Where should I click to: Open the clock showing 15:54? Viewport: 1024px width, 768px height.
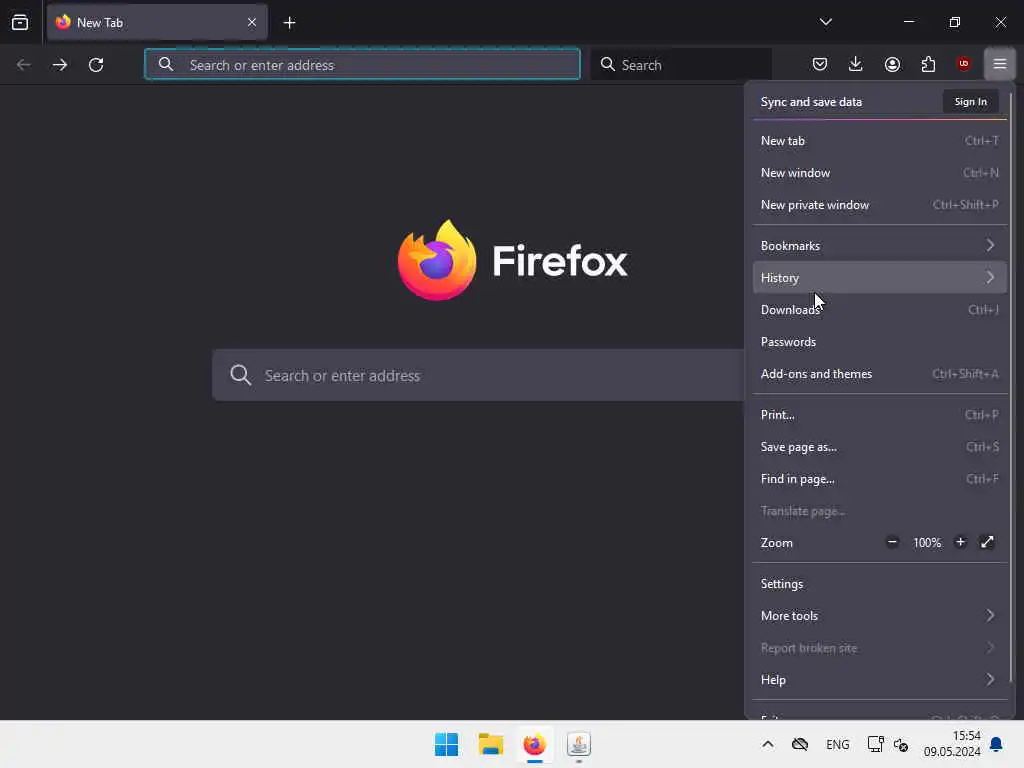coord(952,744)
